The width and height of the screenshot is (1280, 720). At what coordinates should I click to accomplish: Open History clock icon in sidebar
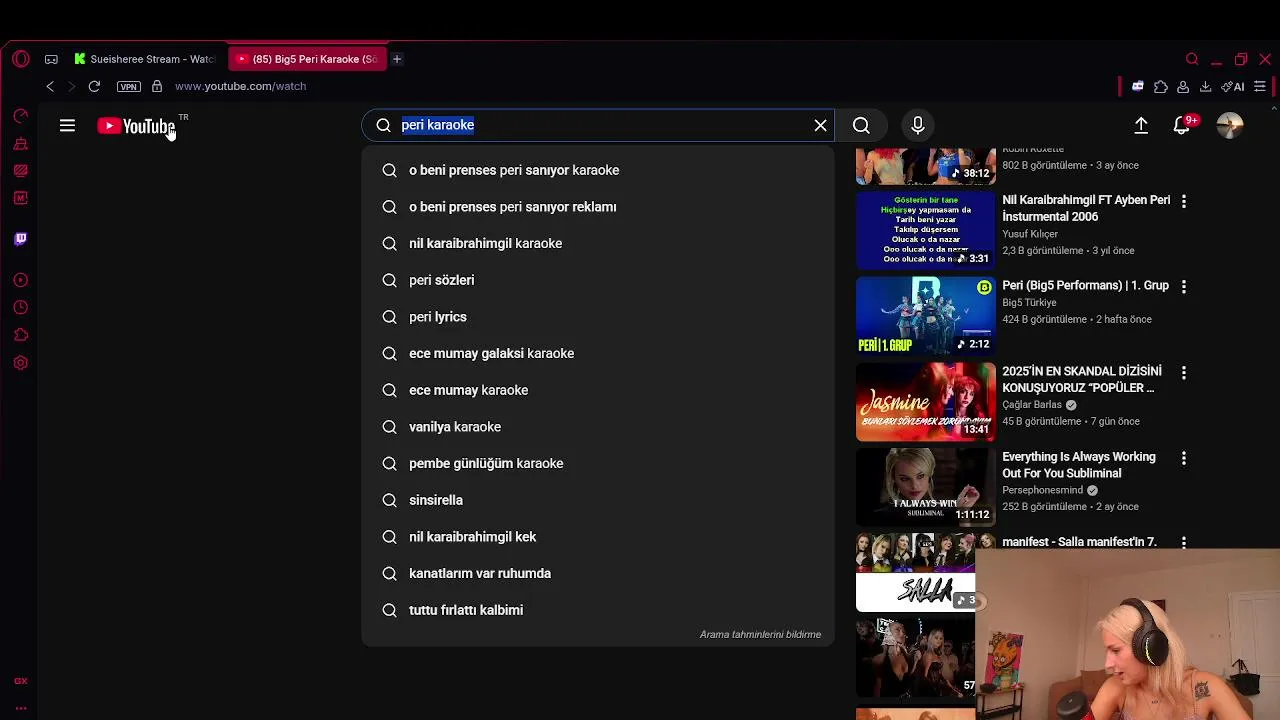(21, 308)
